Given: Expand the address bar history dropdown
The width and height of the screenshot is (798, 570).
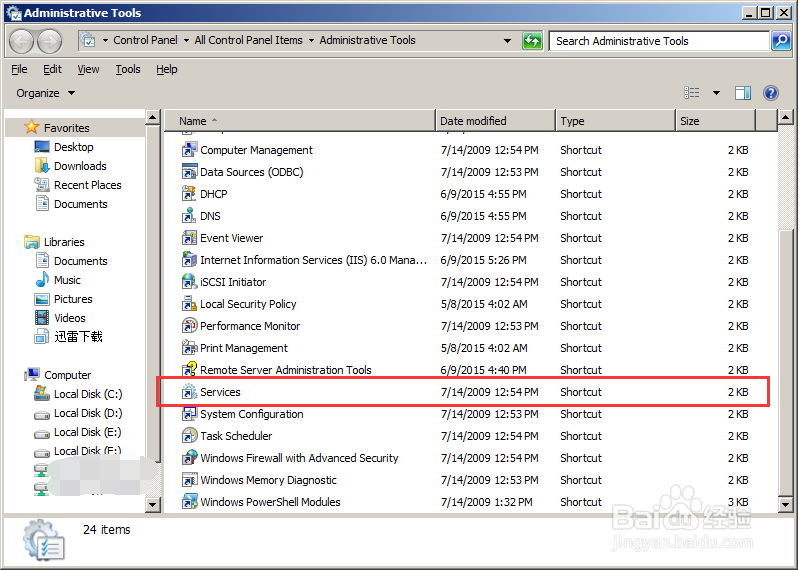Looking at the screenshot, I should click(x=507, y=41).
